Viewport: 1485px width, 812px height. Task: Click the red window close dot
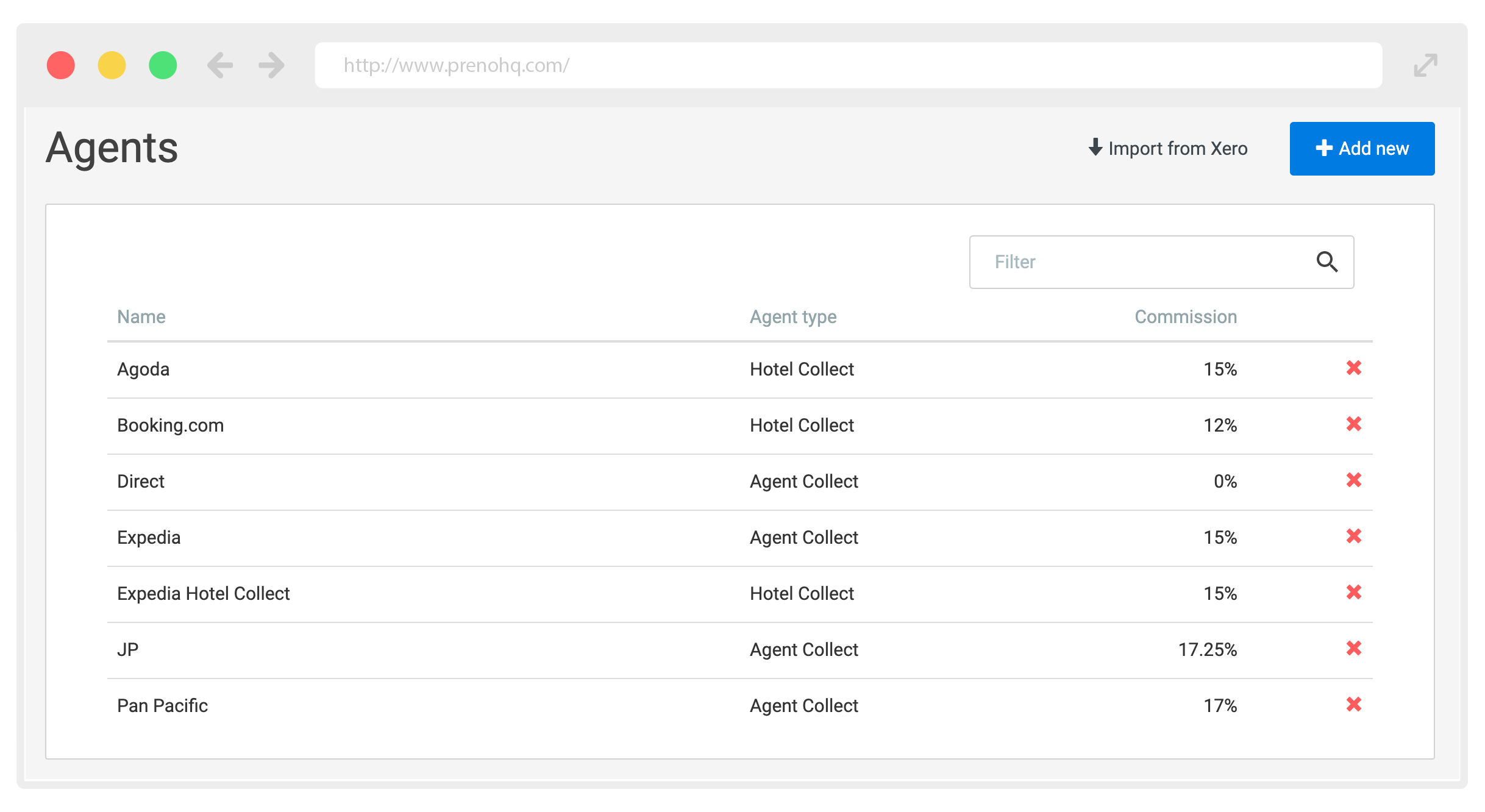click(61, 65)
